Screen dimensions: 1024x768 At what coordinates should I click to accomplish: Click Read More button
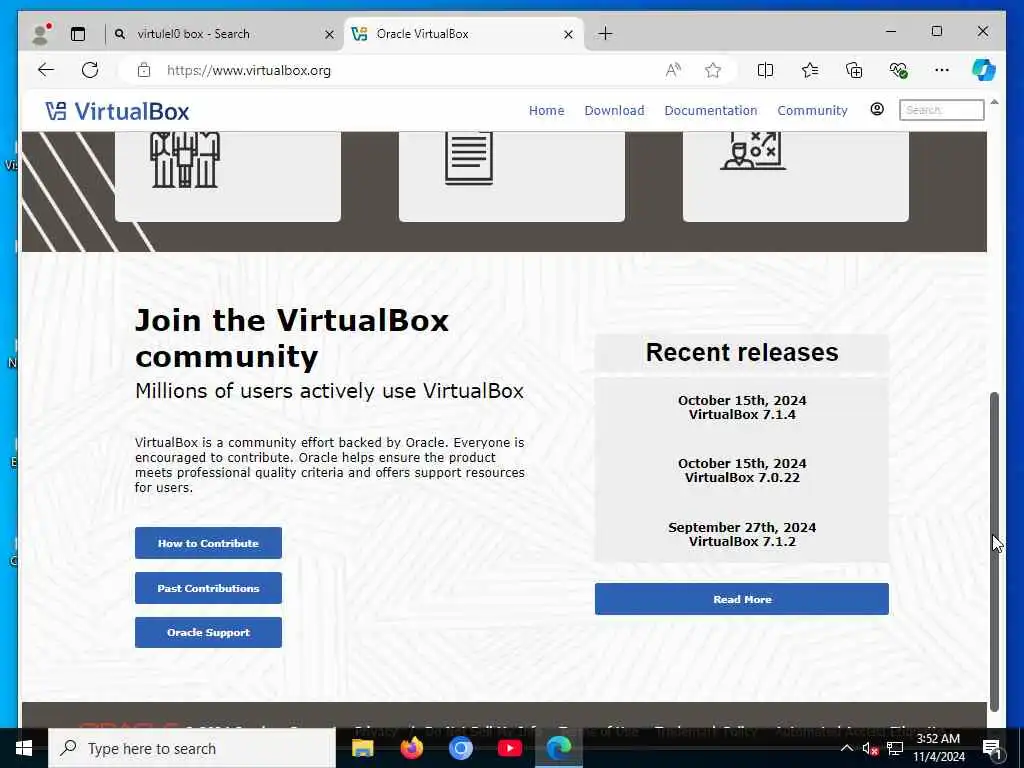(742, 599)
